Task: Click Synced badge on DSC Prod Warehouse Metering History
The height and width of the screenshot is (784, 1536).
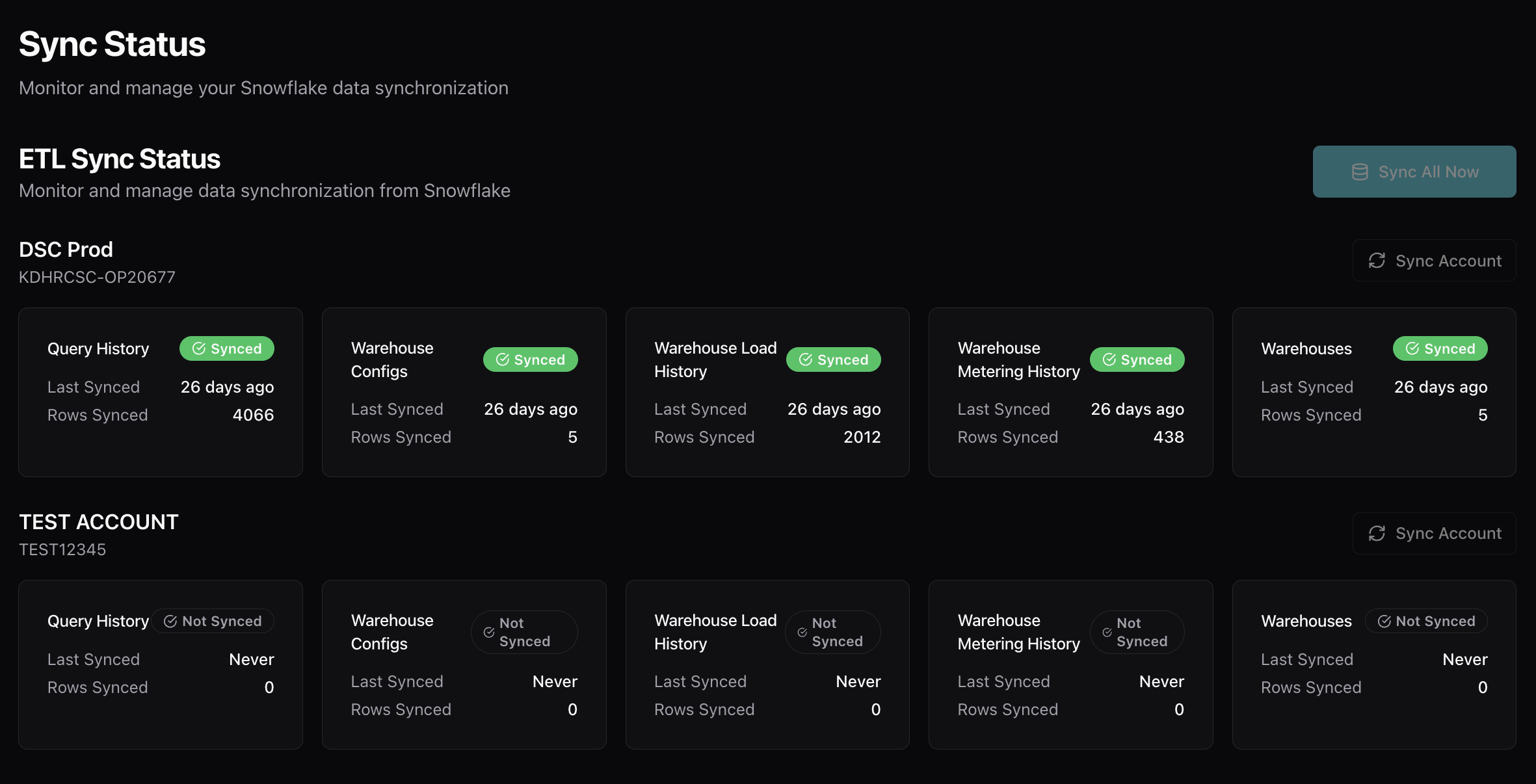Action: tap(1137, 359)
